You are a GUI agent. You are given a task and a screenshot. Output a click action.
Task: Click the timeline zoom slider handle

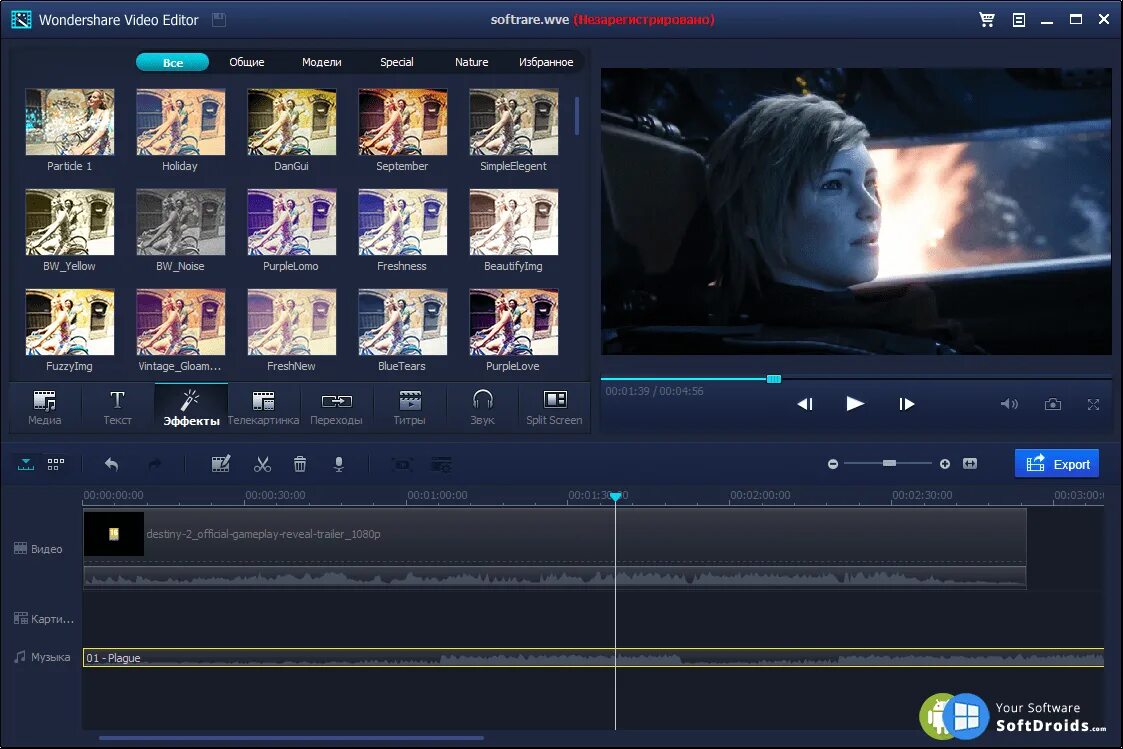point(889,463)
